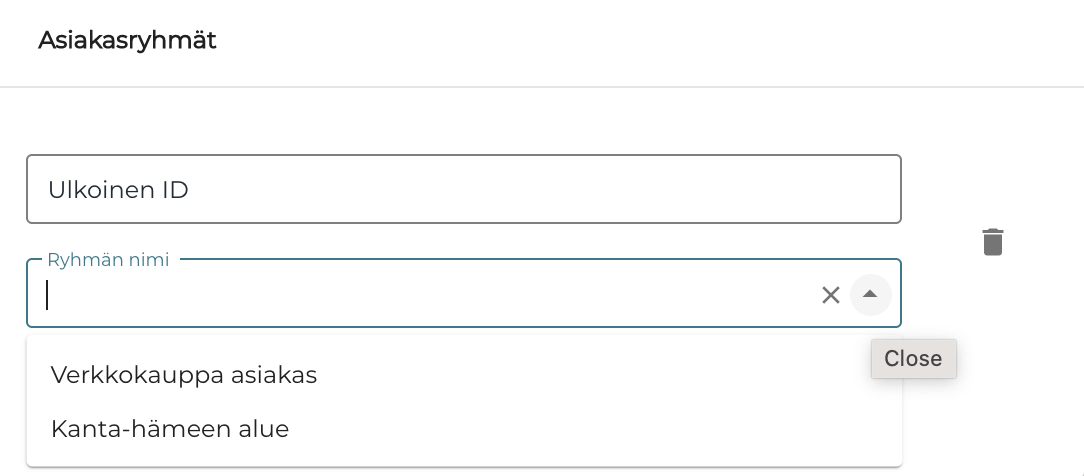This screenshot has width=1084, height=476.
Task: Collapse the Ryhmän nimi dropdown arrow
Action: click(870, 295)
